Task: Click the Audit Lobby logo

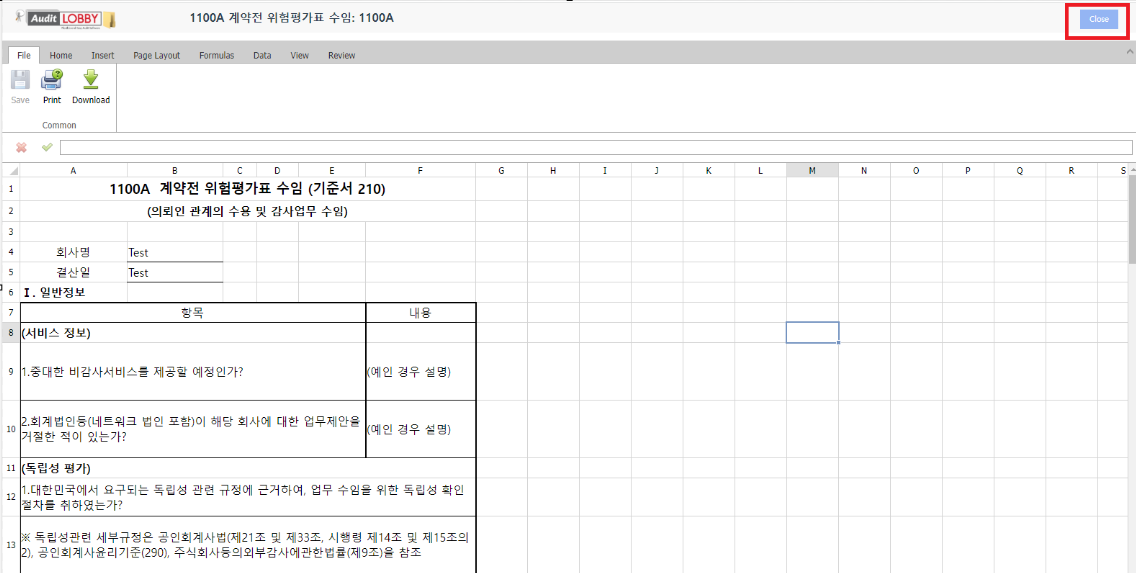Action: click(x=66, y=19)
